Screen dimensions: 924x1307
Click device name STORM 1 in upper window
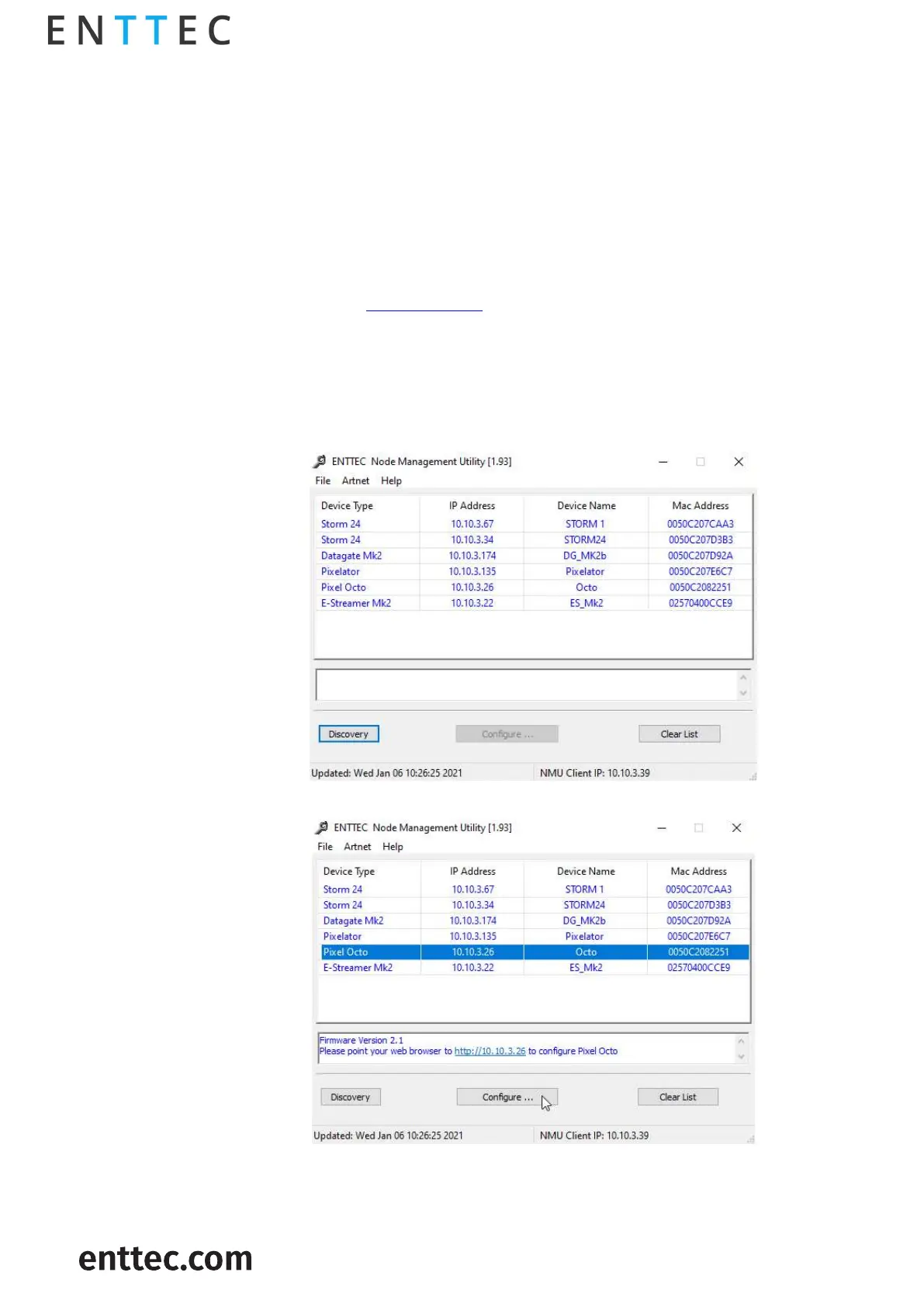[x=585, y=525]
